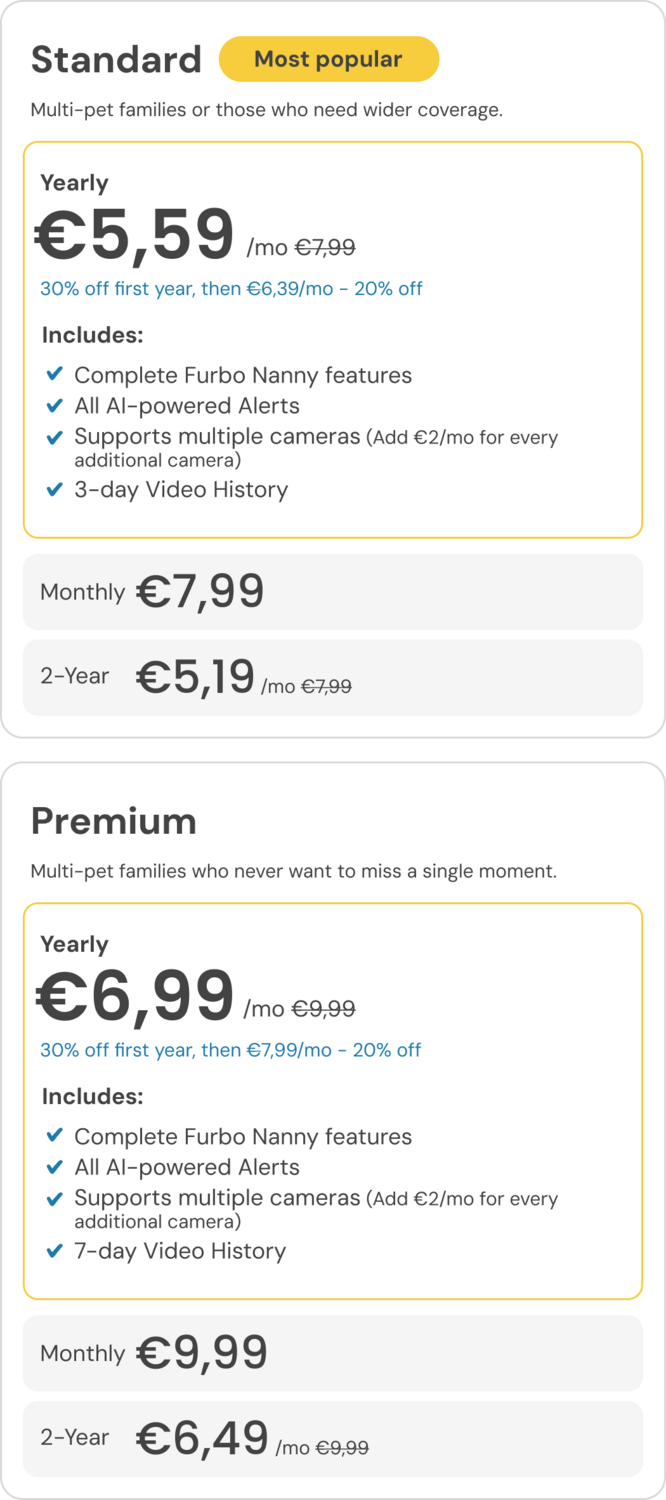Screen dimensions: 666x1500
Task: Click Premium plan's AI-powered Alerts checkmark
Action: (55, 1167)
